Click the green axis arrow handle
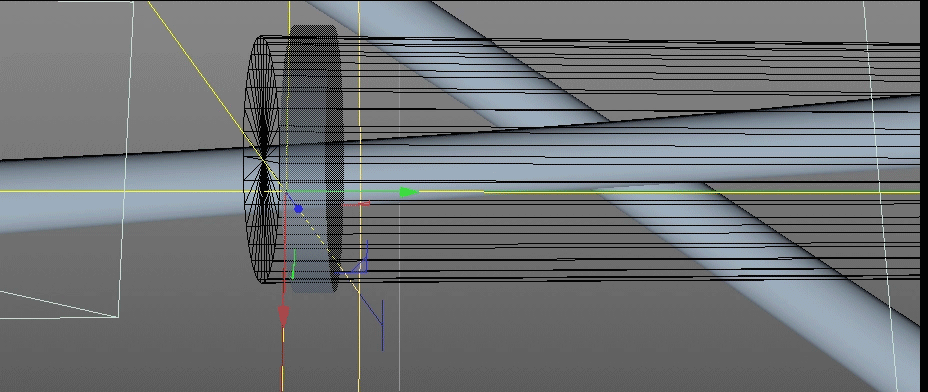 tap(409, 192)
